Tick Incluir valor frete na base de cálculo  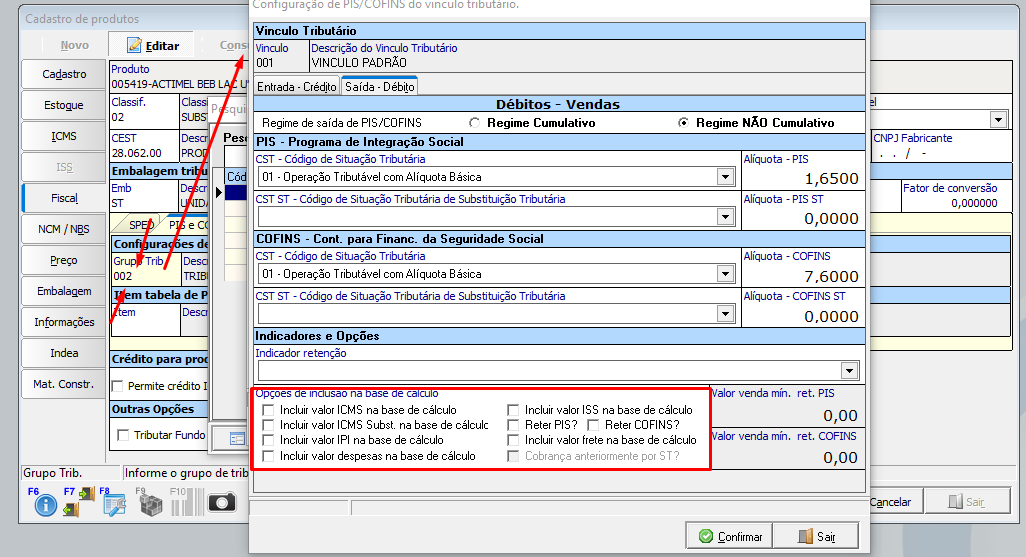click(x=514, y=440)
